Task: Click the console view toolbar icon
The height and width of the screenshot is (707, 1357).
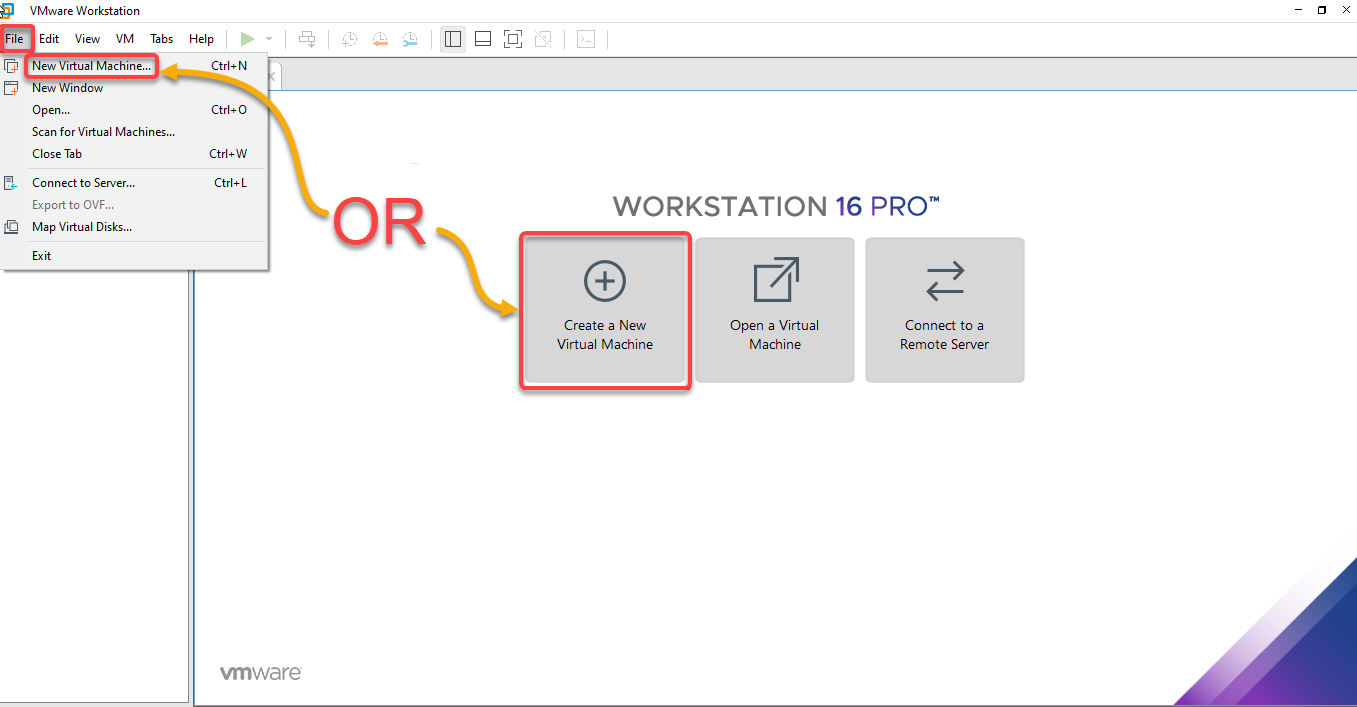Action: (x=587, y=39)
